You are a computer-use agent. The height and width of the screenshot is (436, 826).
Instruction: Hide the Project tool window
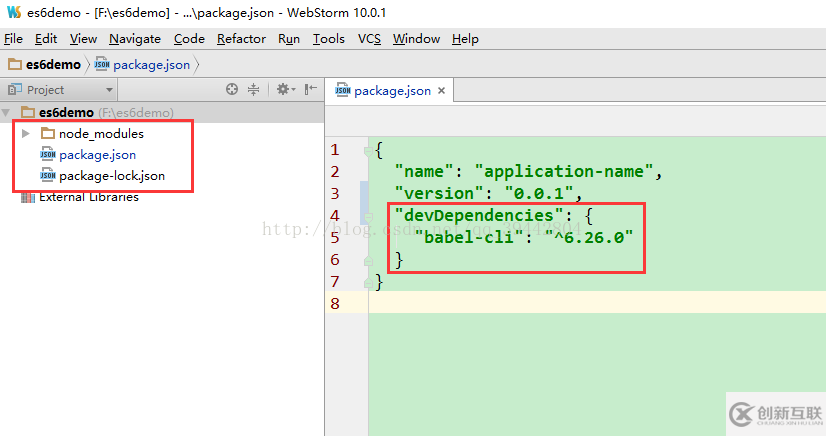point(311,90)
